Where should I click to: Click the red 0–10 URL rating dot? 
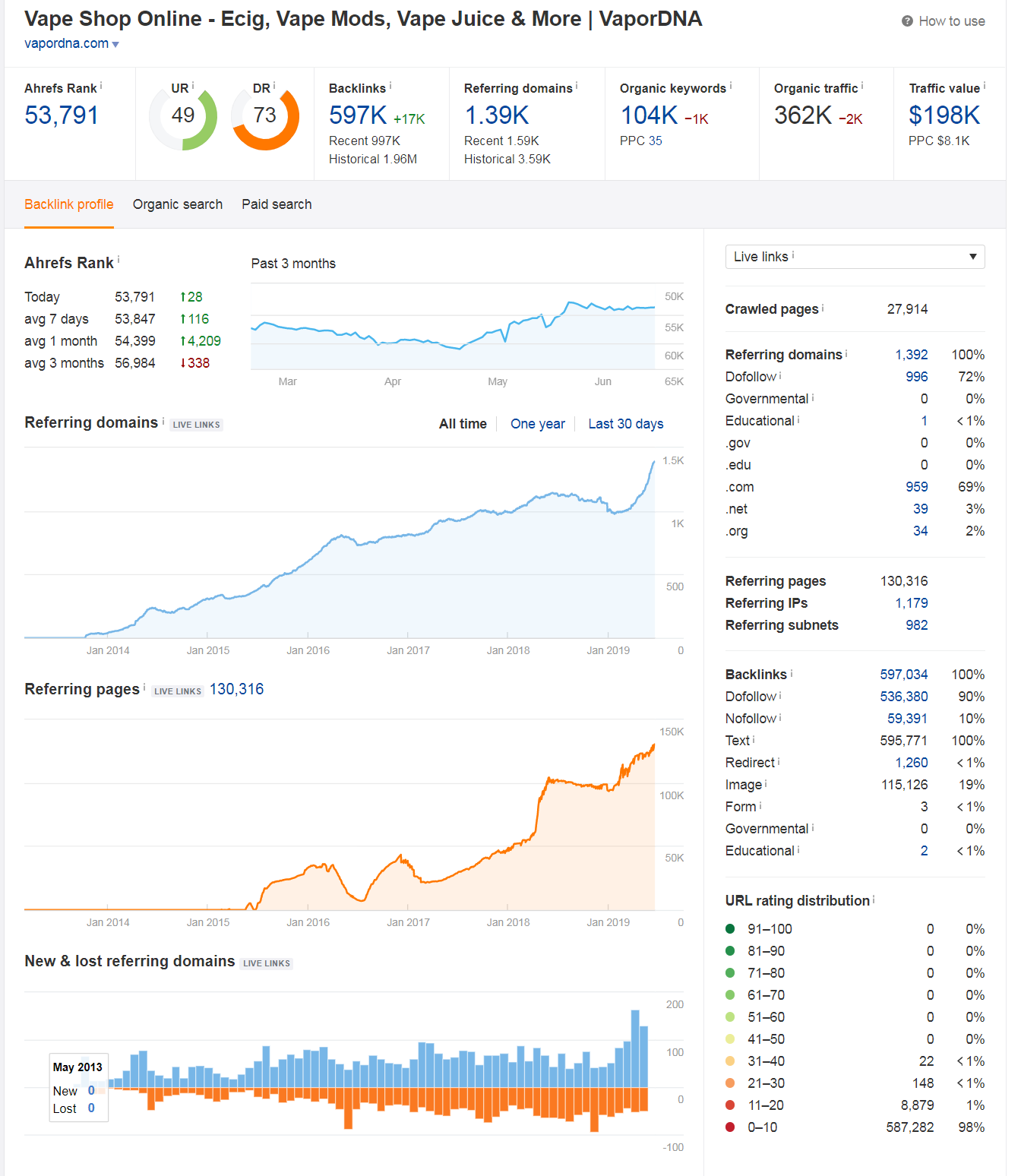tap(730, 1127)
